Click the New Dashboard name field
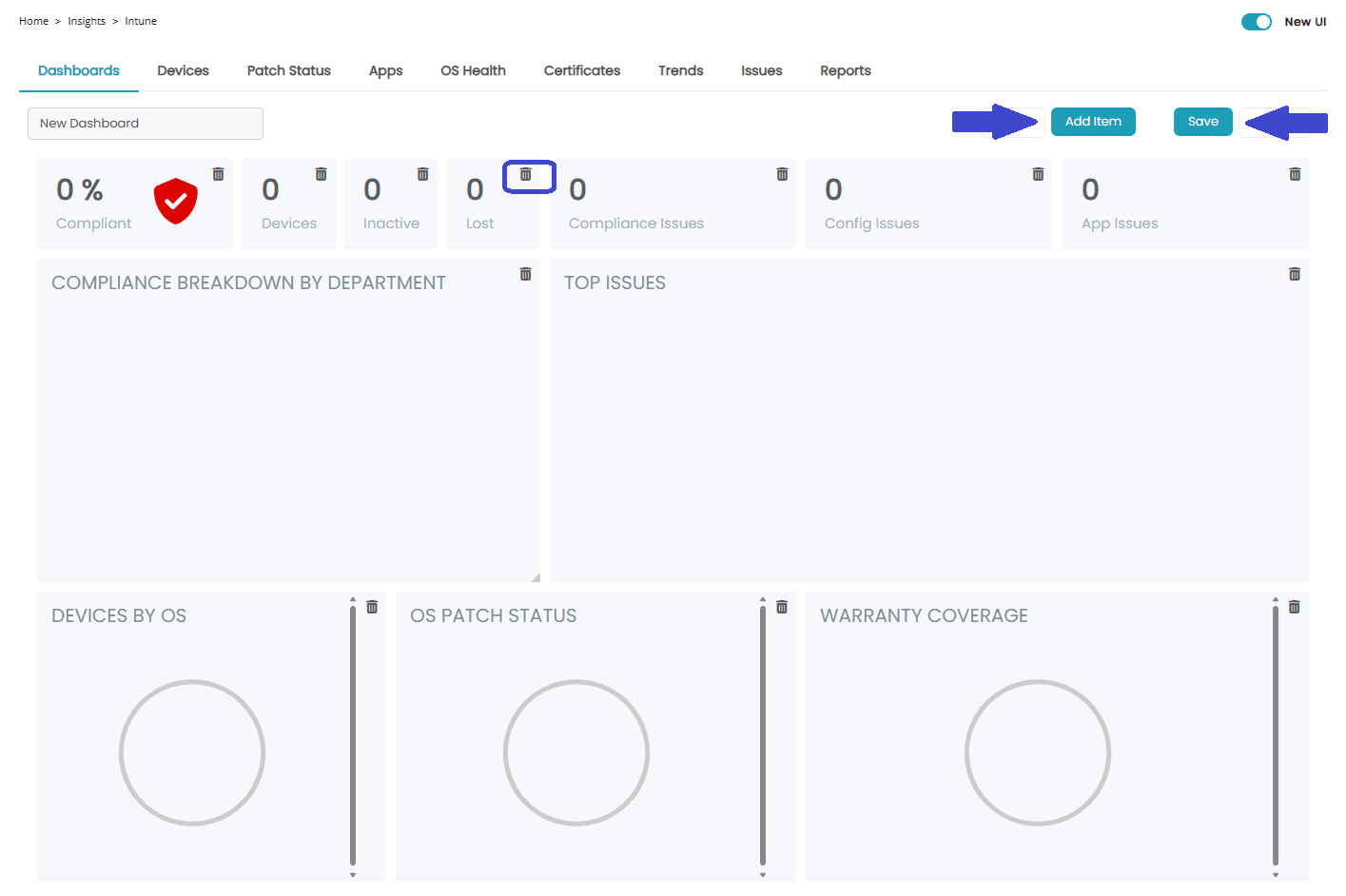 tap(146, 124)
